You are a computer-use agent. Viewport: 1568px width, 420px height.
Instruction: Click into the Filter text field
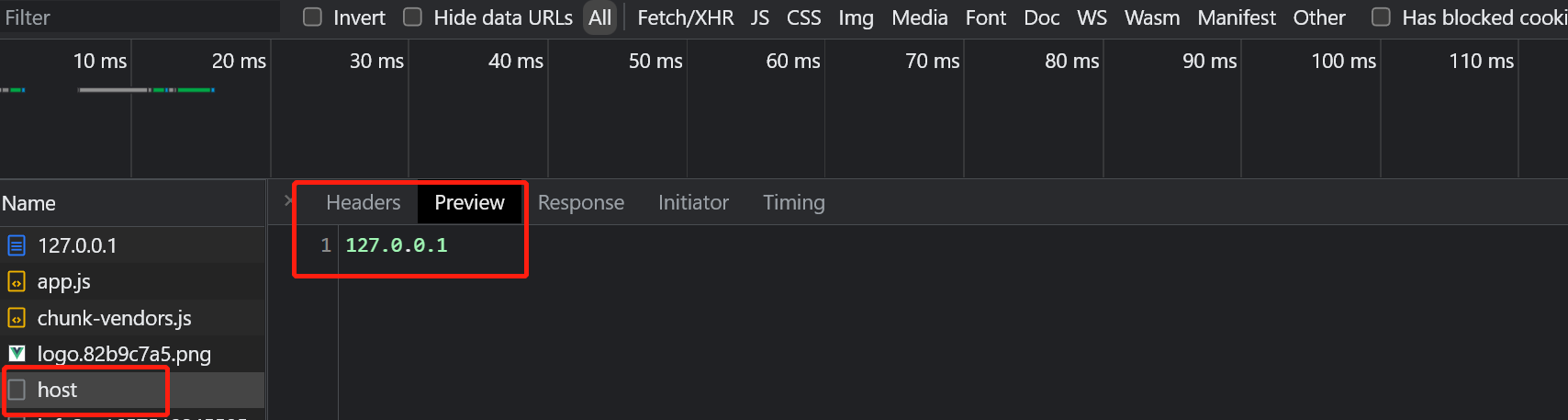click(140, 17)
